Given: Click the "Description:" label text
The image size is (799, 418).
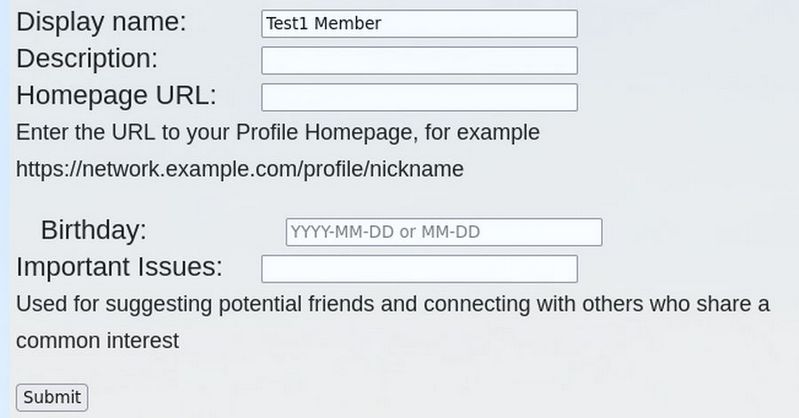Looking at the screenshot, I should [x=87, y=59].
